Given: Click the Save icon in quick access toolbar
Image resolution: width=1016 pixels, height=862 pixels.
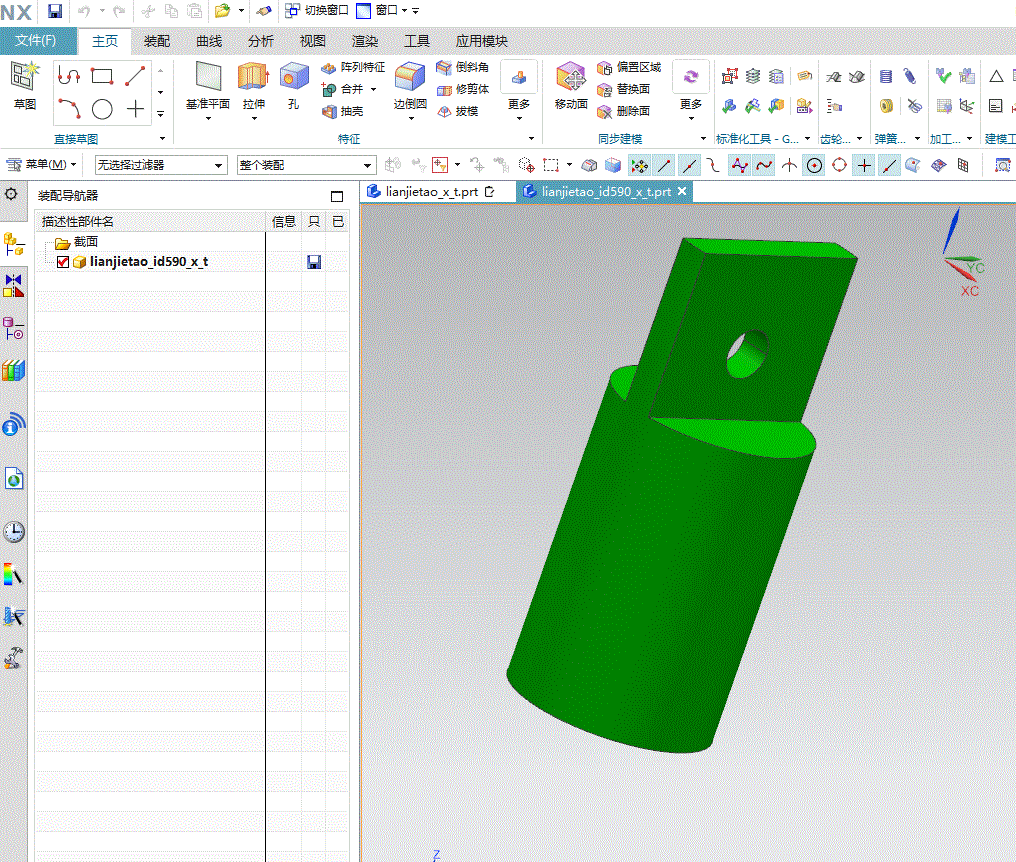Looking at the screenshot, I should point(54,11).
